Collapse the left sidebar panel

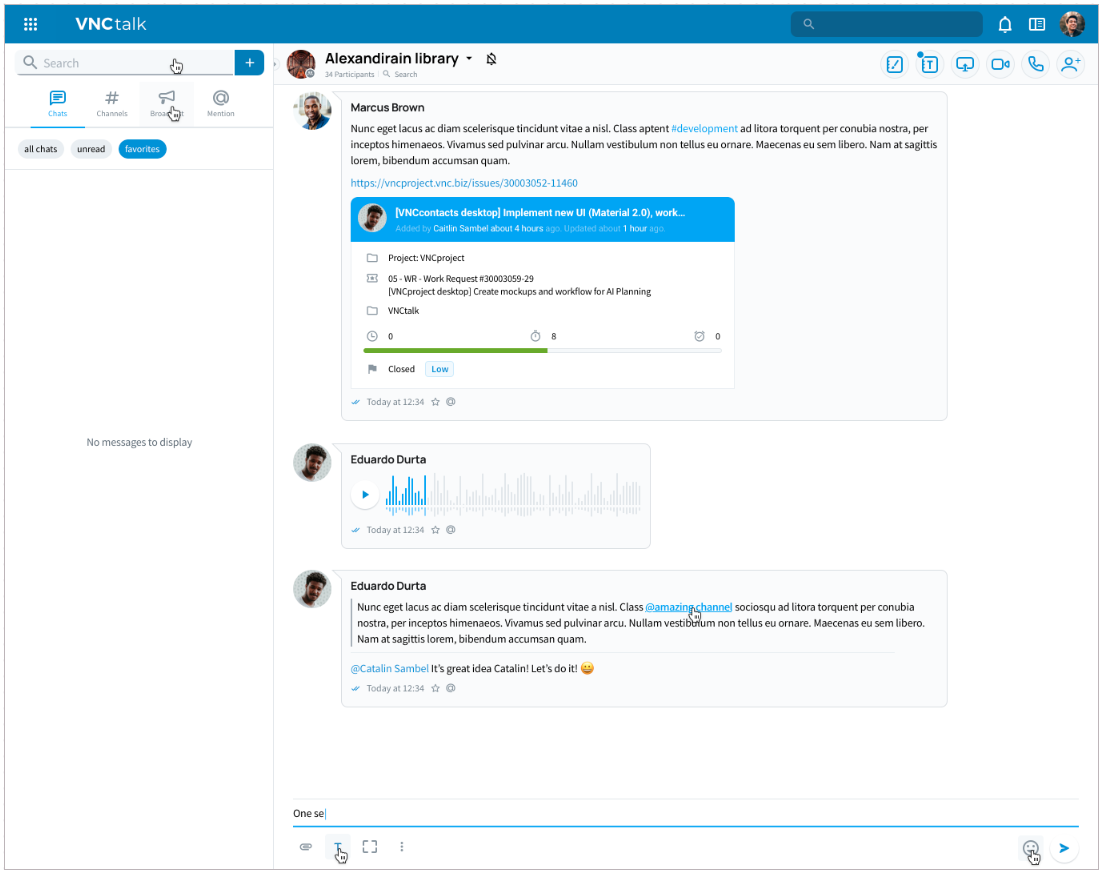point(275,64)
